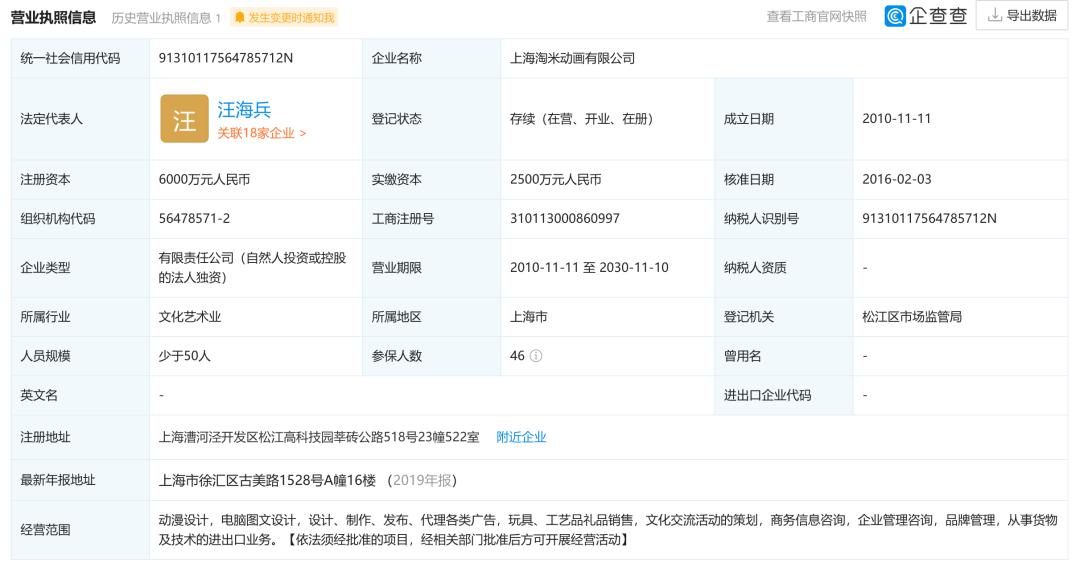Click region value 上海市

pyautogui.click(x=529, y=317)
